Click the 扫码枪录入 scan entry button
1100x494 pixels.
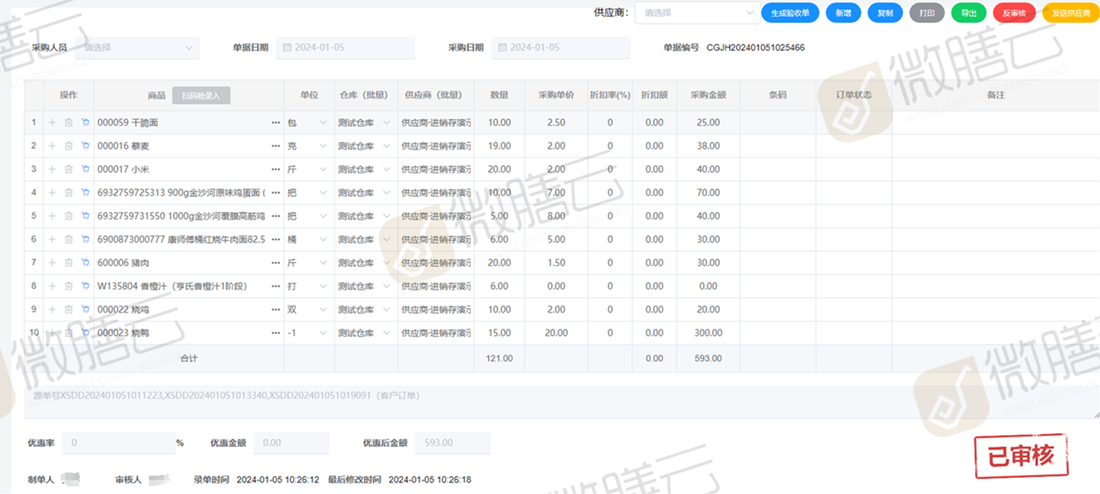coord(202,95)
